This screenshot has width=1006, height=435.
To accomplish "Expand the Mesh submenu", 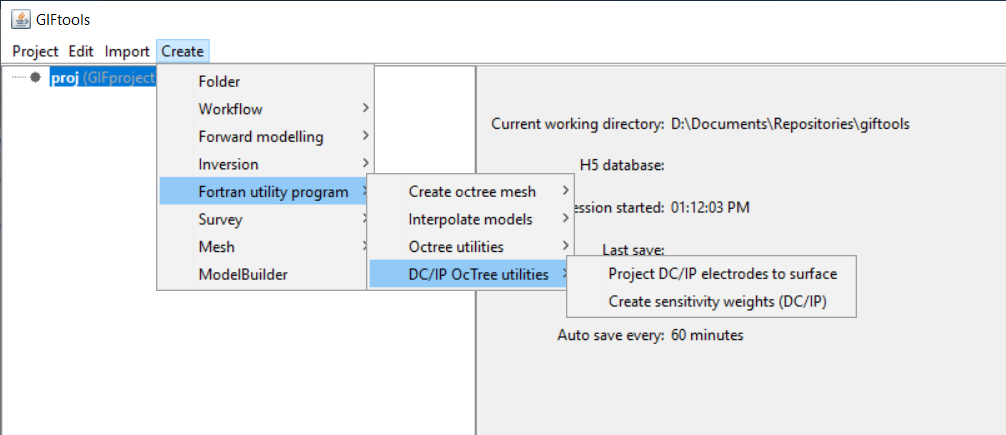I will [x=265, y=247].
